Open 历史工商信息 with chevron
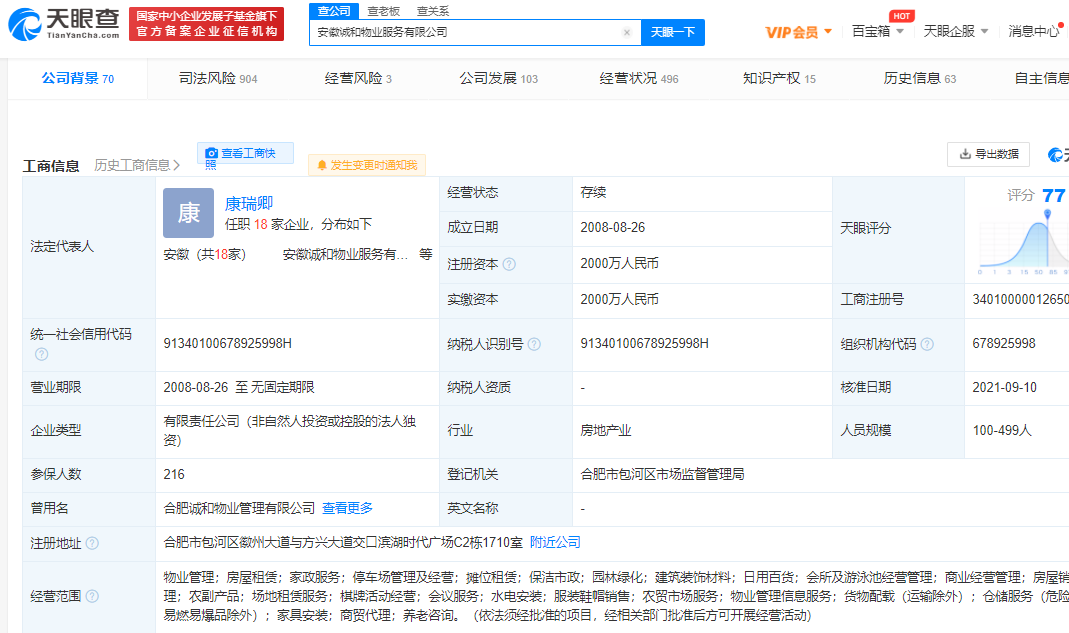 coord(137,165)
